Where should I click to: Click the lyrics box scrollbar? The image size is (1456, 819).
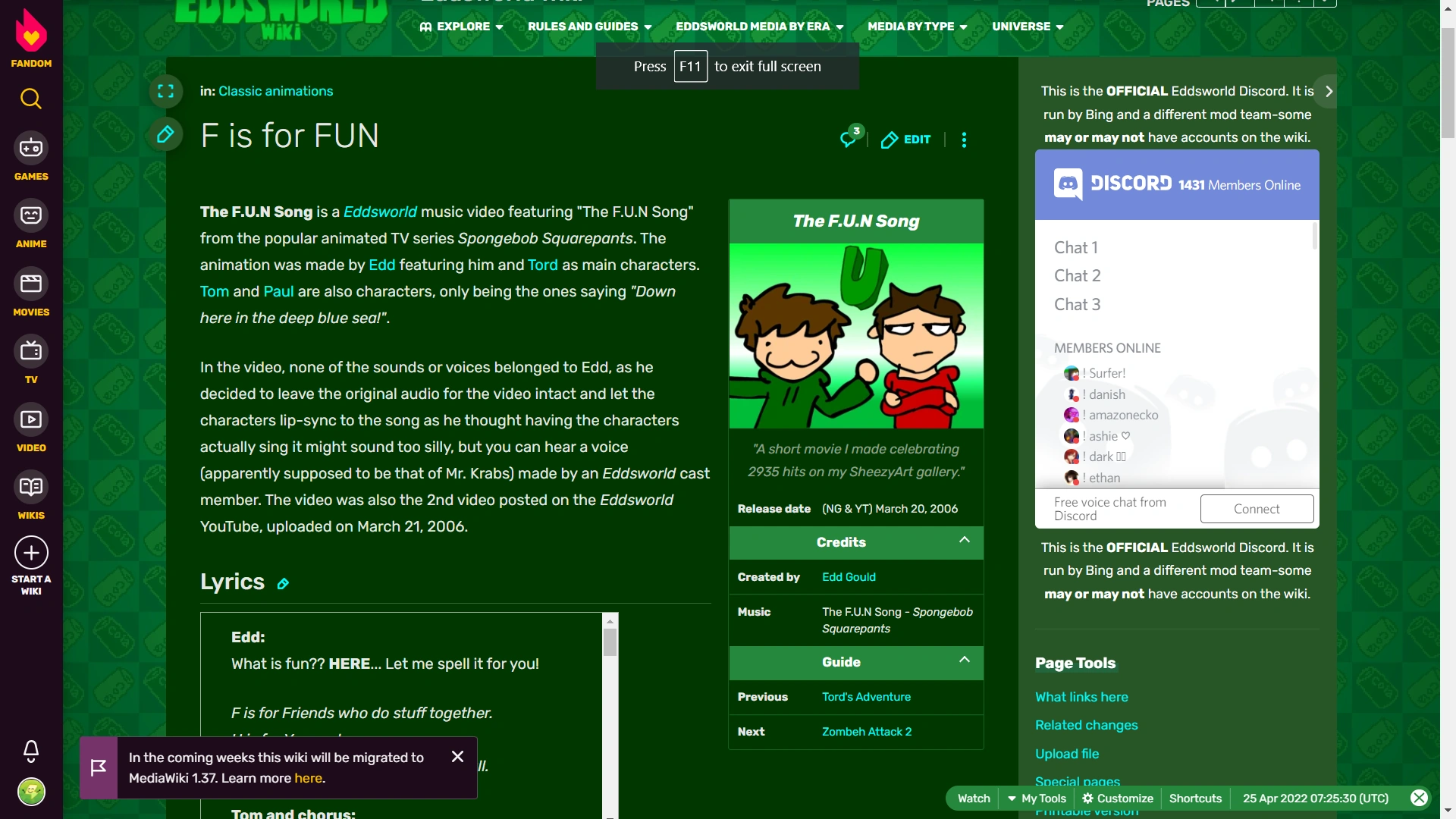tap(610, 642)
